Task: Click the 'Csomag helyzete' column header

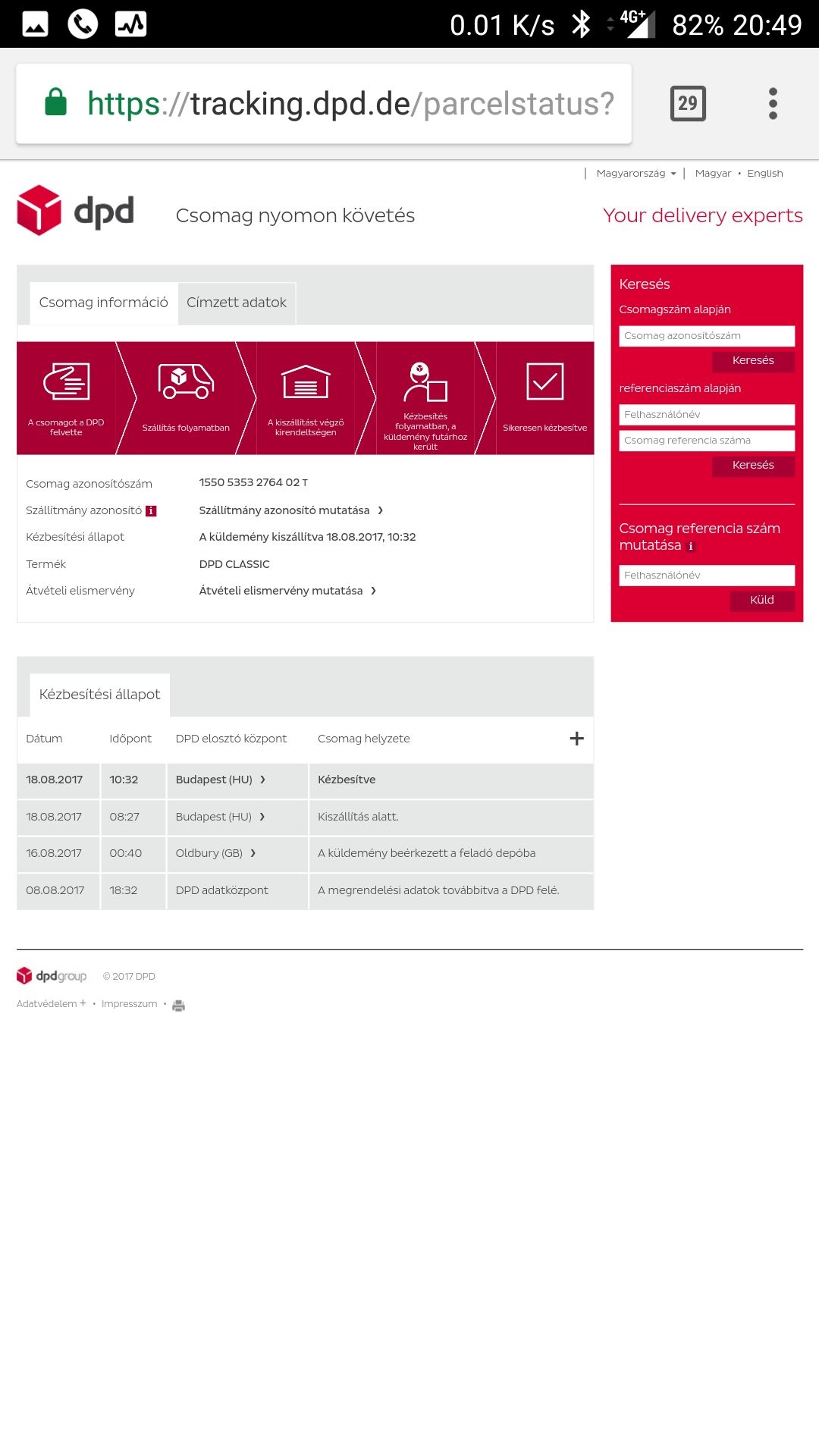Action: (x=363, y=739)
